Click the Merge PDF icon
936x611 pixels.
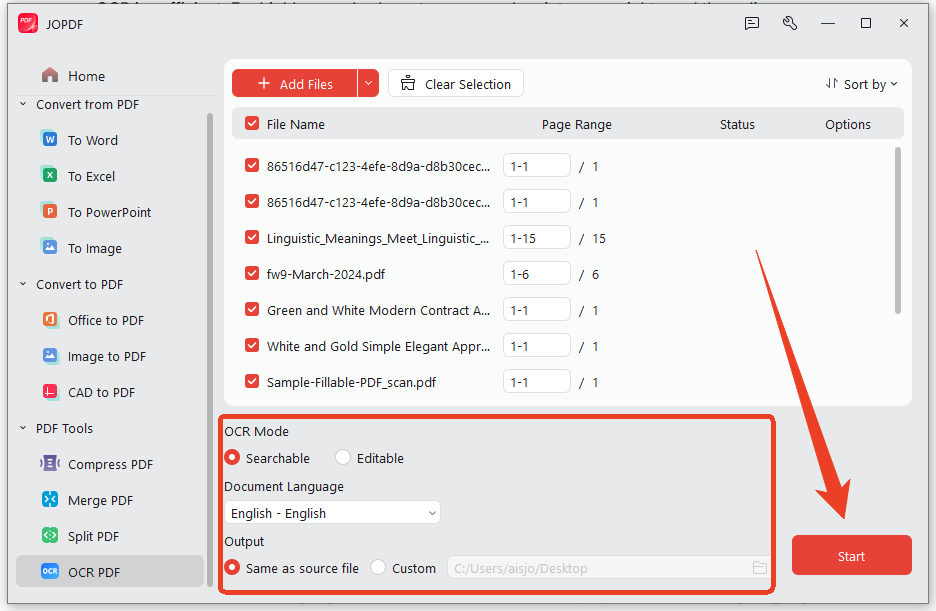(x=50, y=499)
